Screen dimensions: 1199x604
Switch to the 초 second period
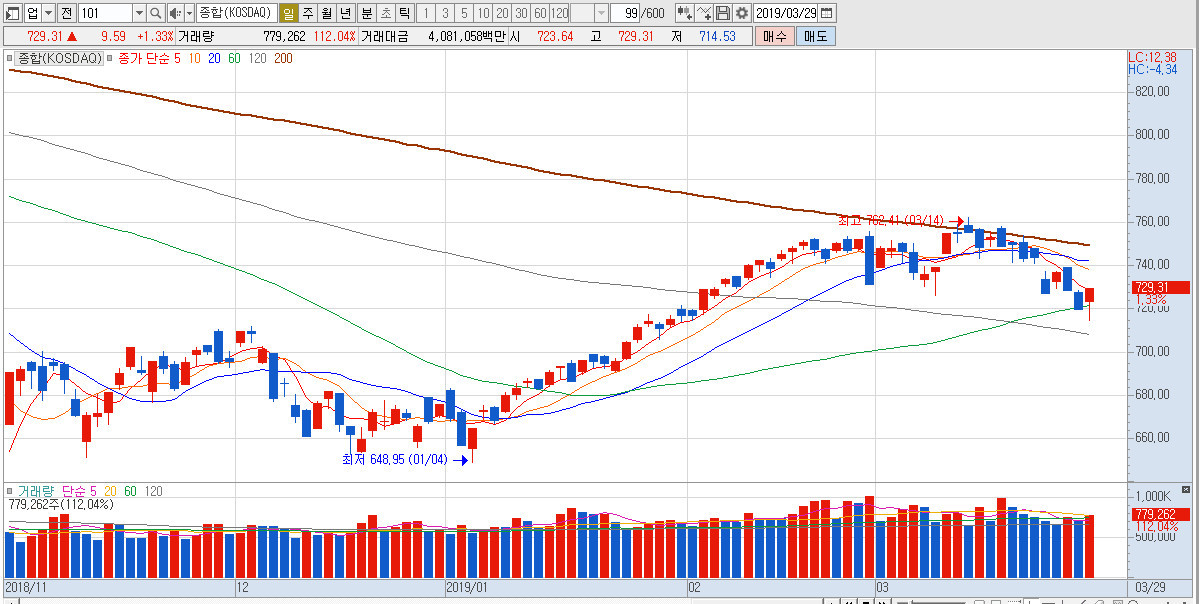(x=385, y=13)
